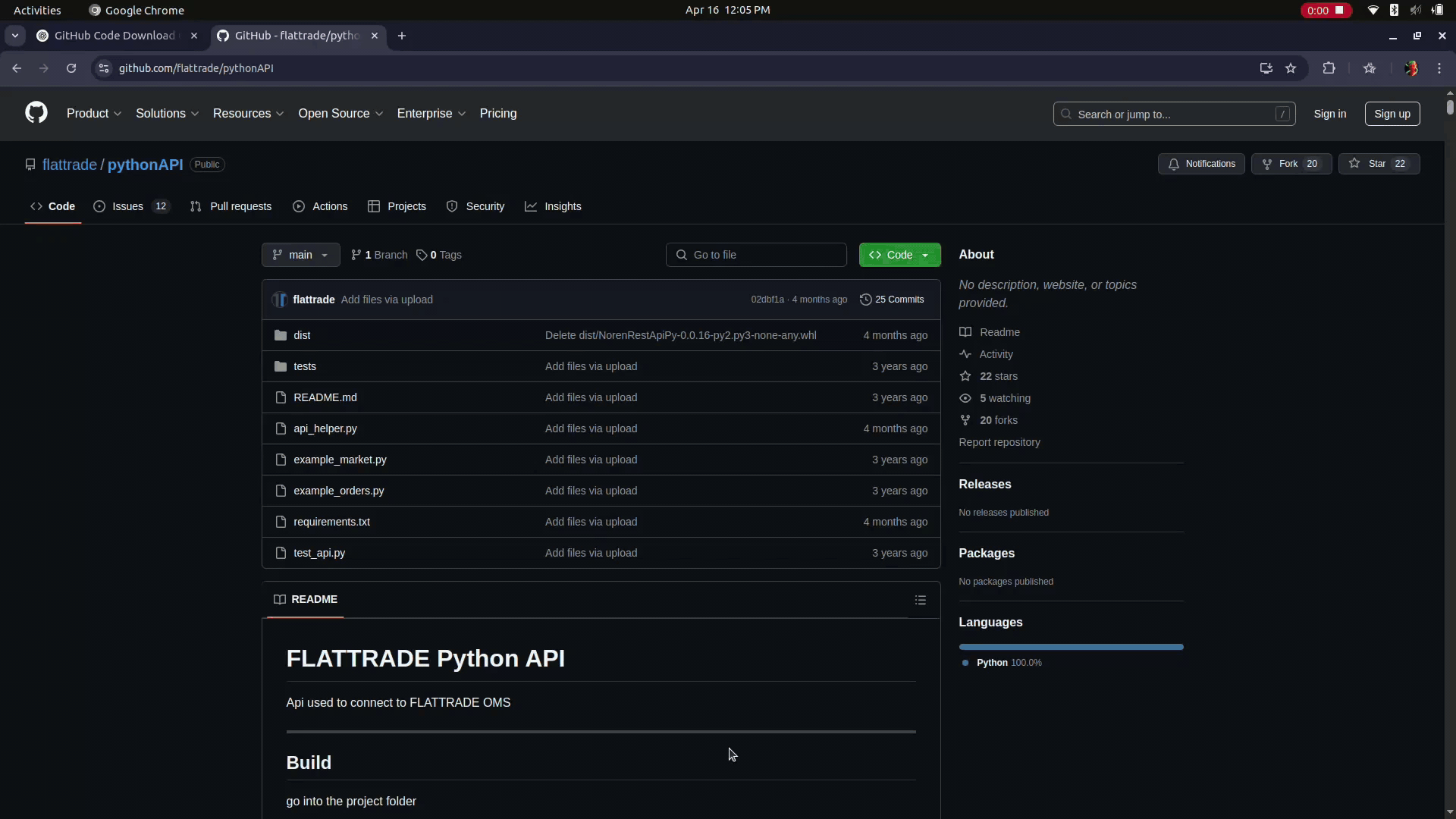Open system Wi-Fi status icon
Viewport: 1456px width, 819px height.
1373,10
